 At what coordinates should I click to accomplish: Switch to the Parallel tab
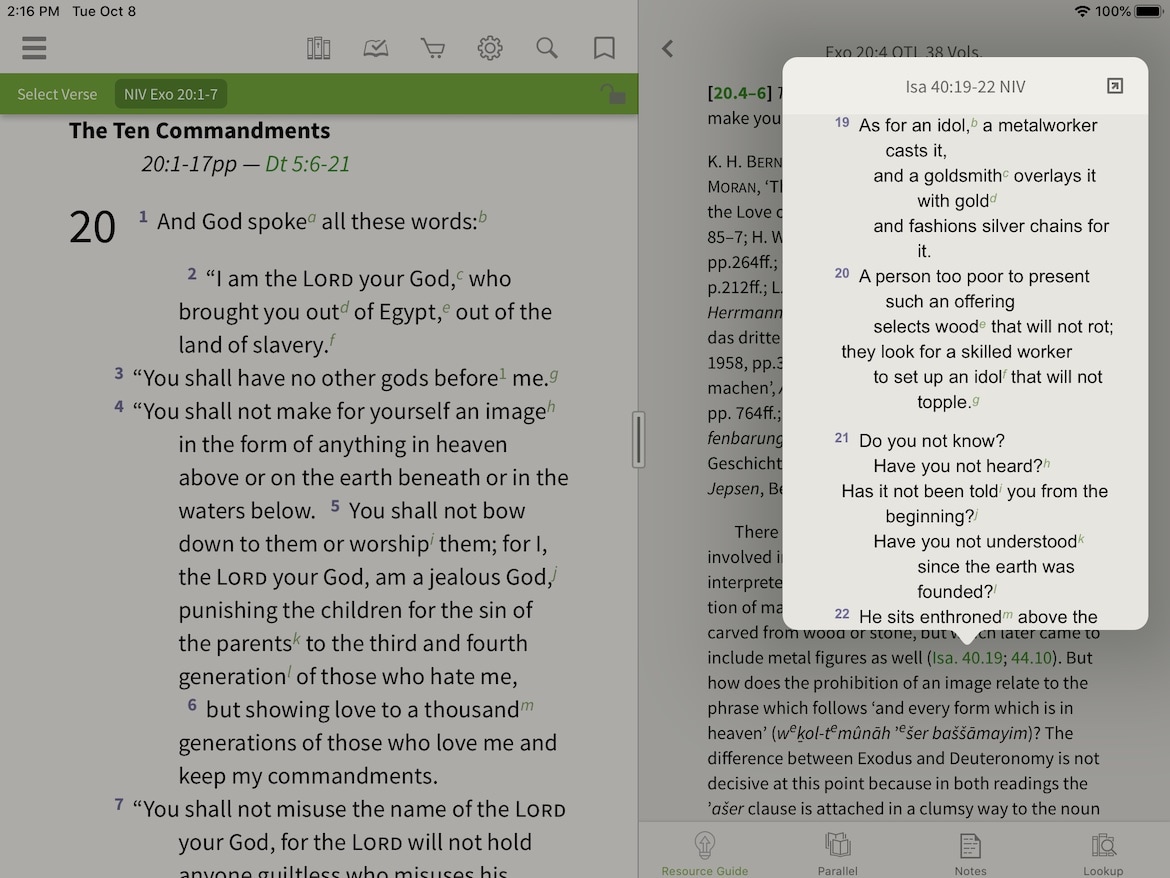837,854
